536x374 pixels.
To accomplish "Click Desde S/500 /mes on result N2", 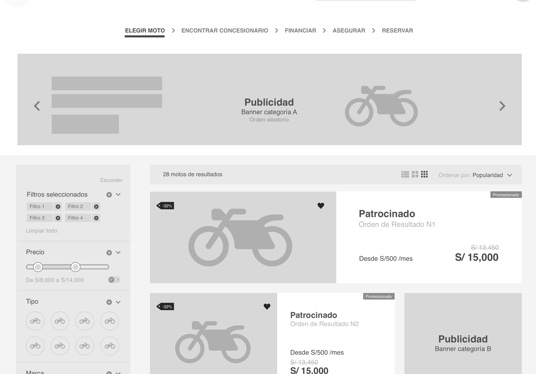I will [x=317, y=352].
